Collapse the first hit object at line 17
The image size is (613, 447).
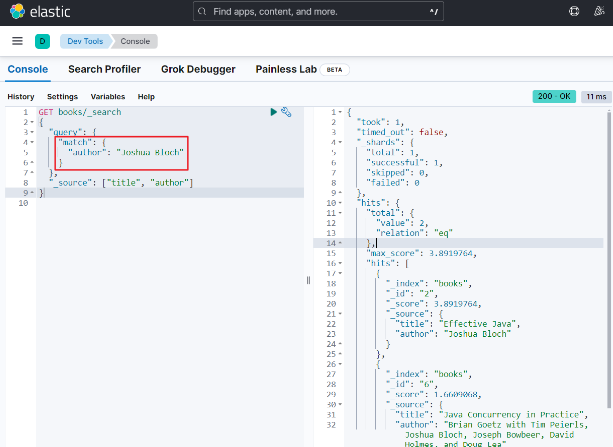point(340,273)
